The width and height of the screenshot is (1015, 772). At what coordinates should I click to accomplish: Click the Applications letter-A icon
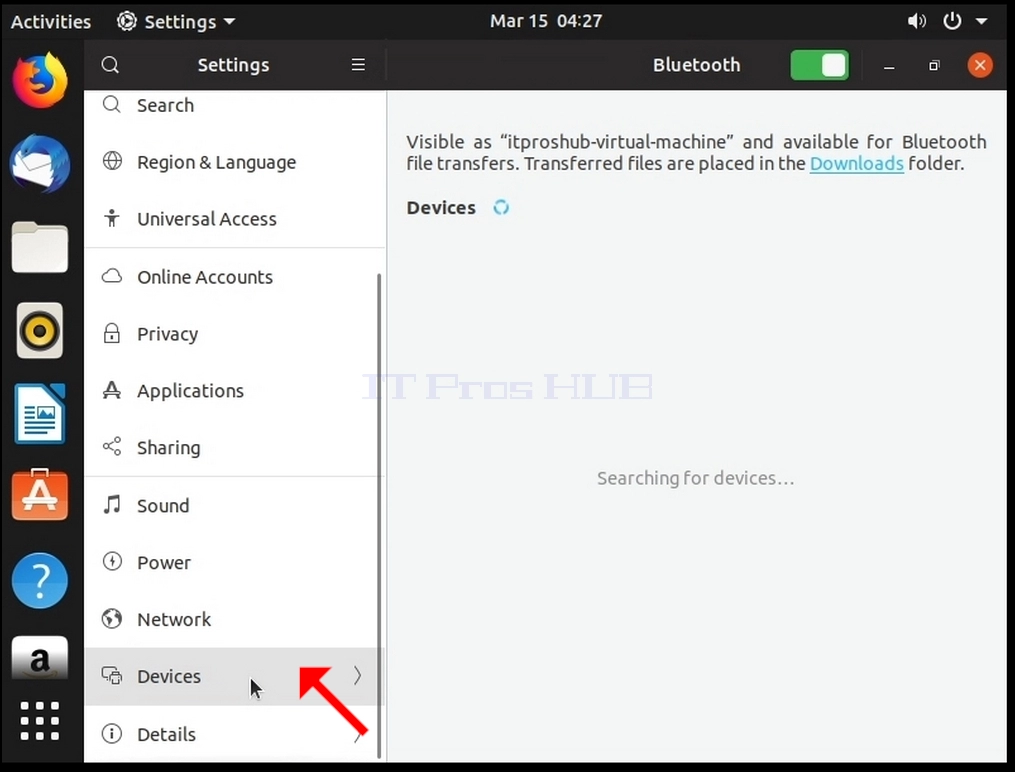click(112, 390)
